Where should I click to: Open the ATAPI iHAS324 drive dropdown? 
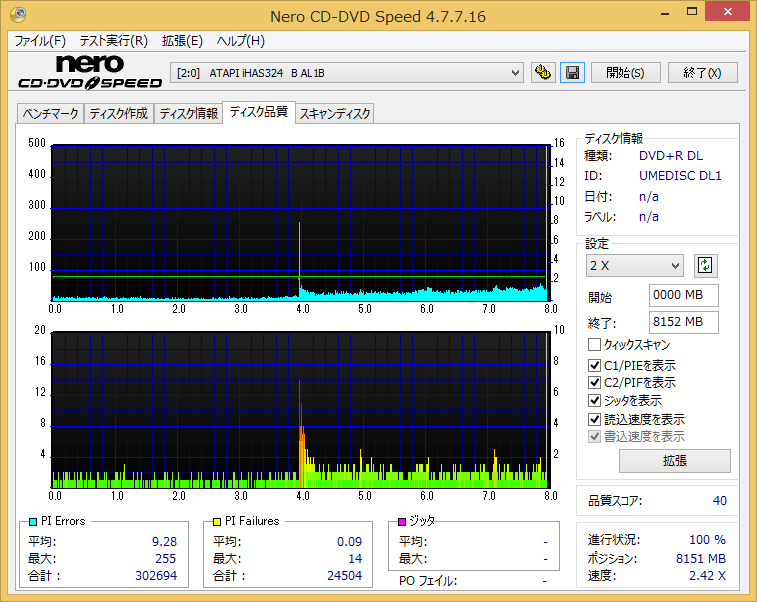coord(347,73)
